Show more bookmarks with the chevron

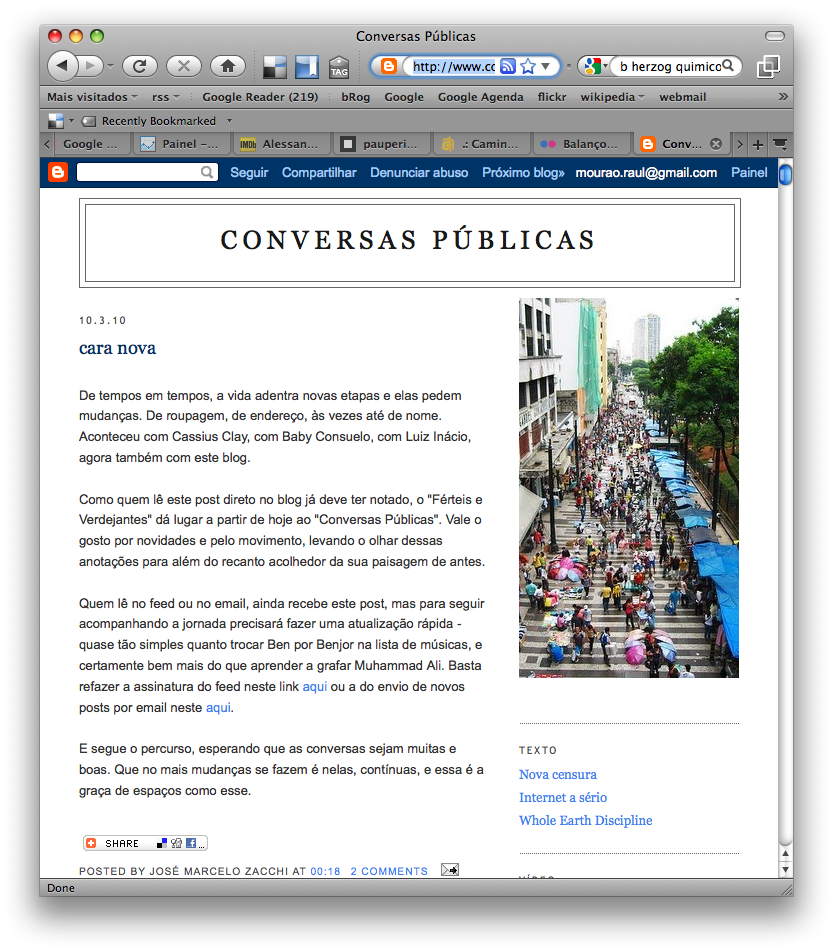click(783, 96)
